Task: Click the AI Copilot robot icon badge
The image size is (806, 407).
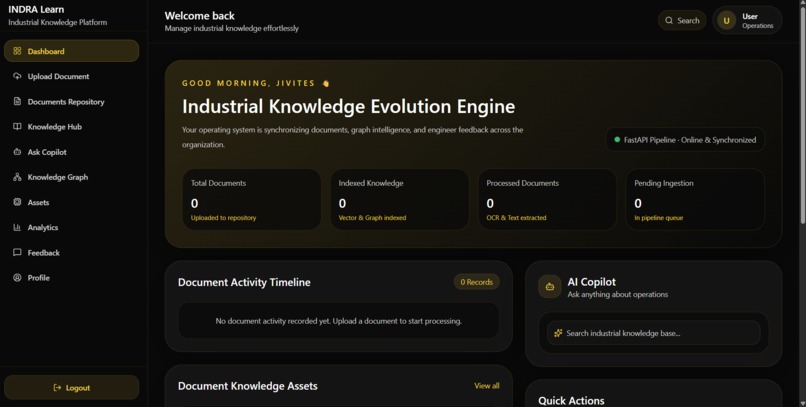Action: 549,287
